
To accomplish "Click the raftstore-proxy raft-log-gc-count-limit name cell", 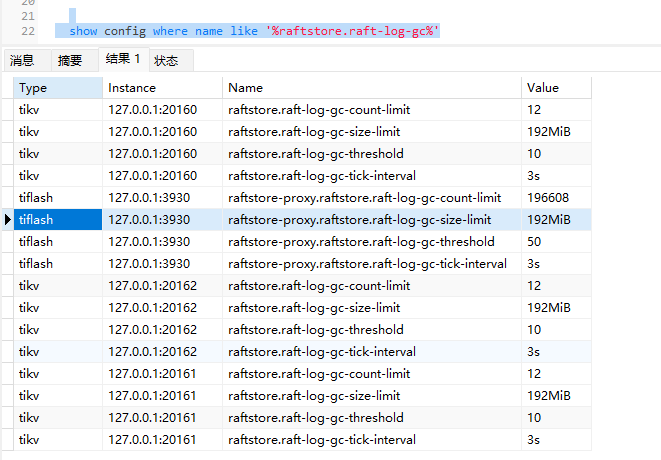I will [x=364, y=198].
